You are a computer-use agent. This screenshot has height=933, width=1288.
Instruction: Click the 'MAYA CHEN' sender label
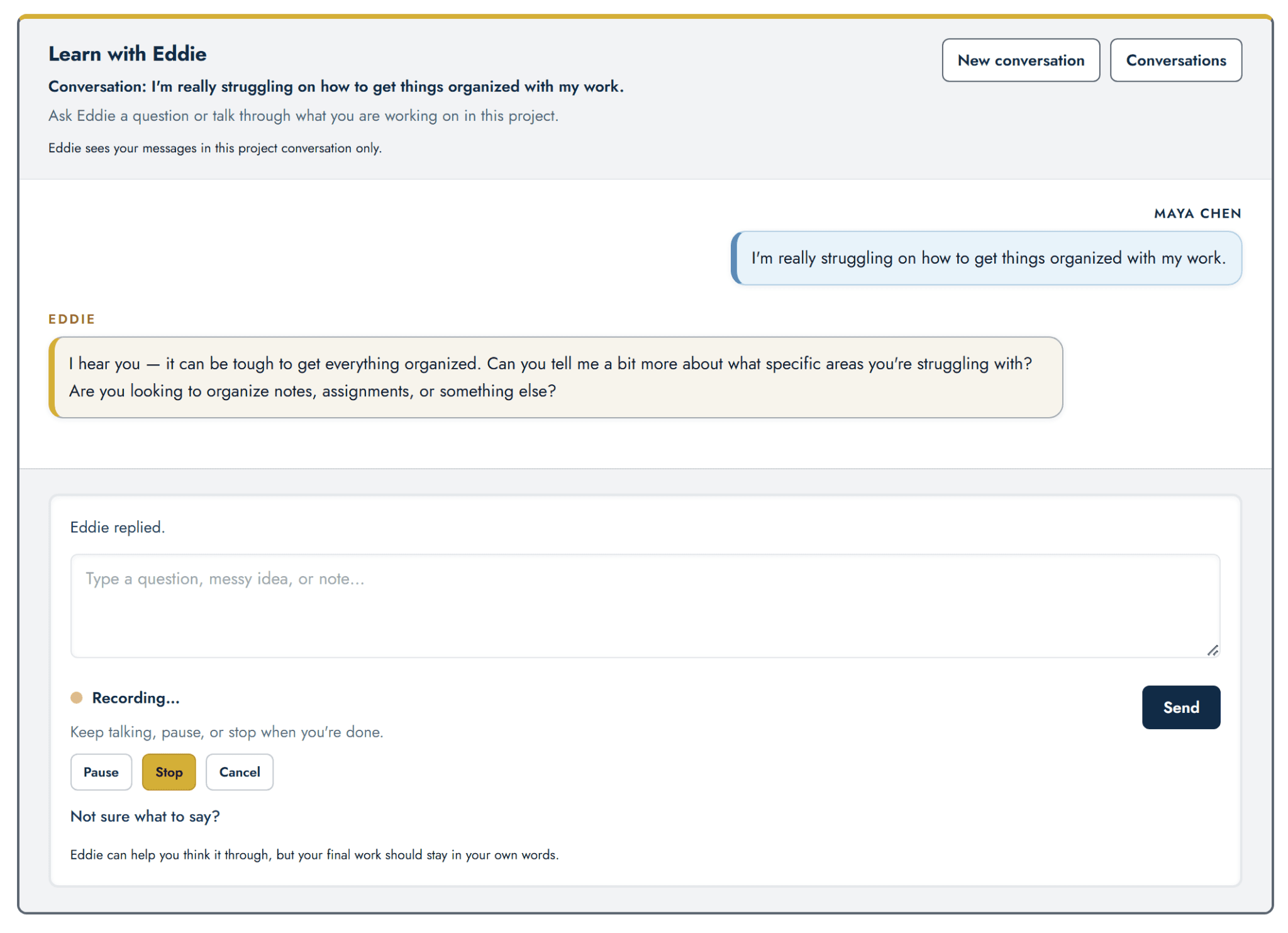point(1197,213)
